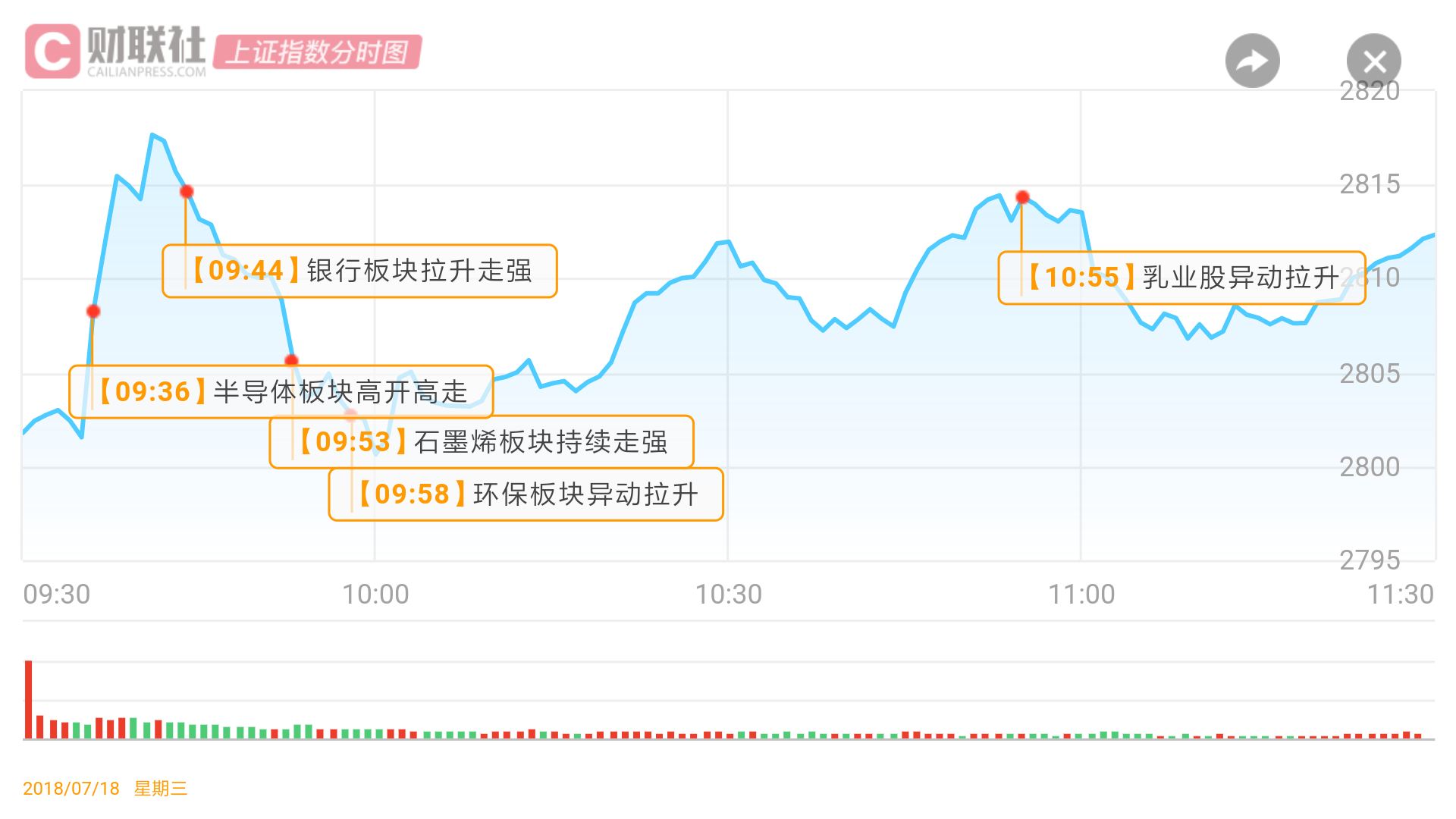
Task: Click the 2018/07/18 date text
Action: tap(71, 789)
